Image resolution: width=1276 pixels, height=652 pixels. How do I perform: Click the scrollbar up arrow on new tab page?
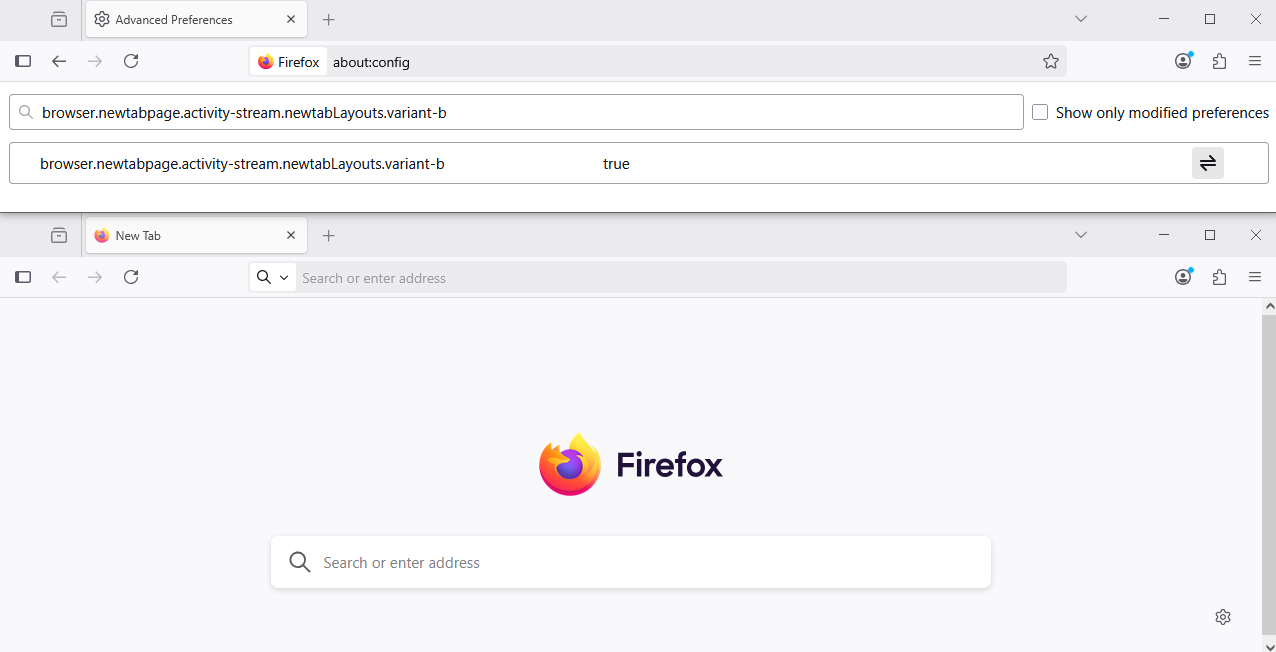pos(1269,305)
